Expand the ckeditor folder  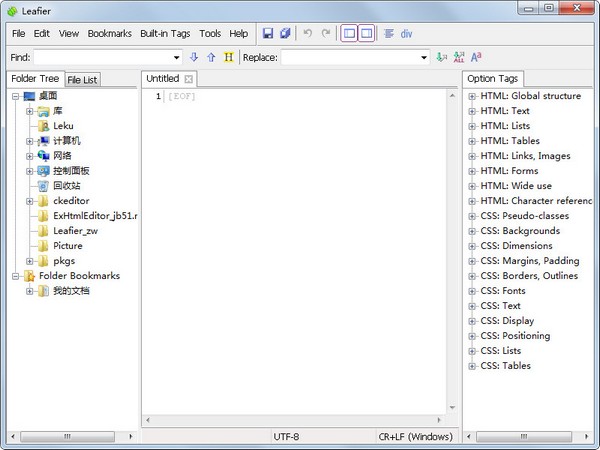tap(29, 201)
